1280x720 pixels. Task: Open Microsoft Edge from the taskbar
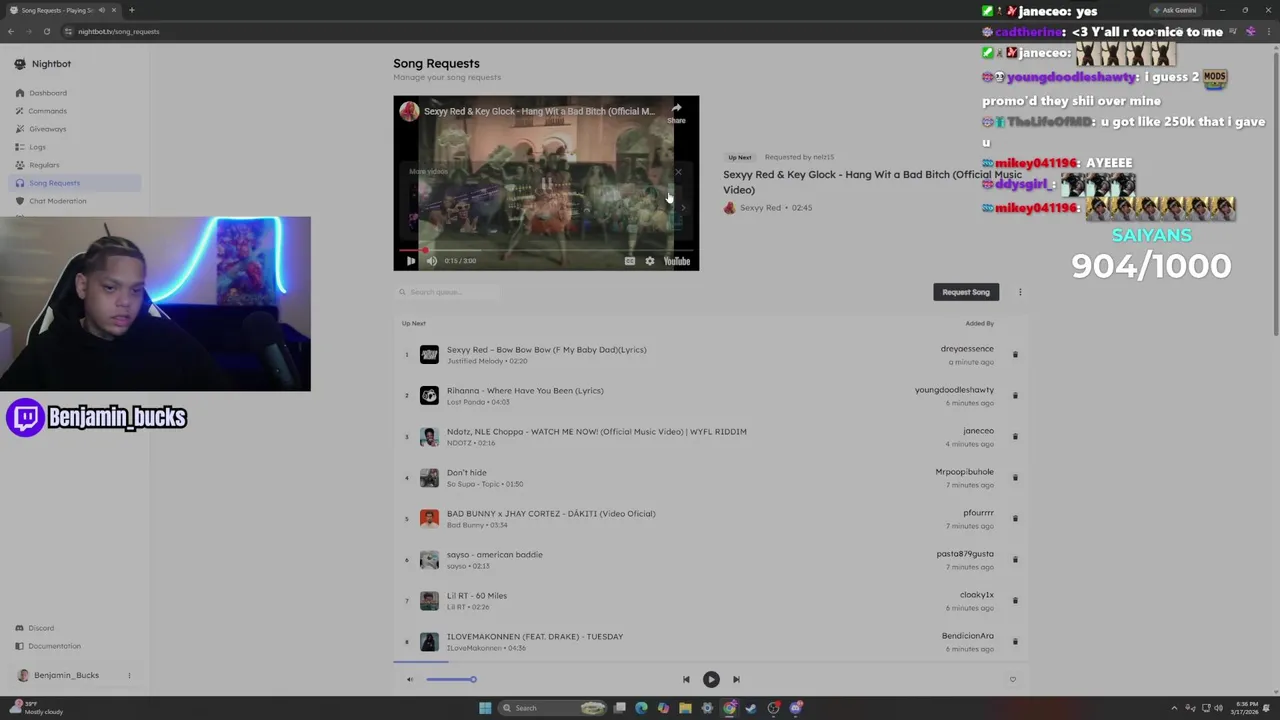click(x=641, y=708)
